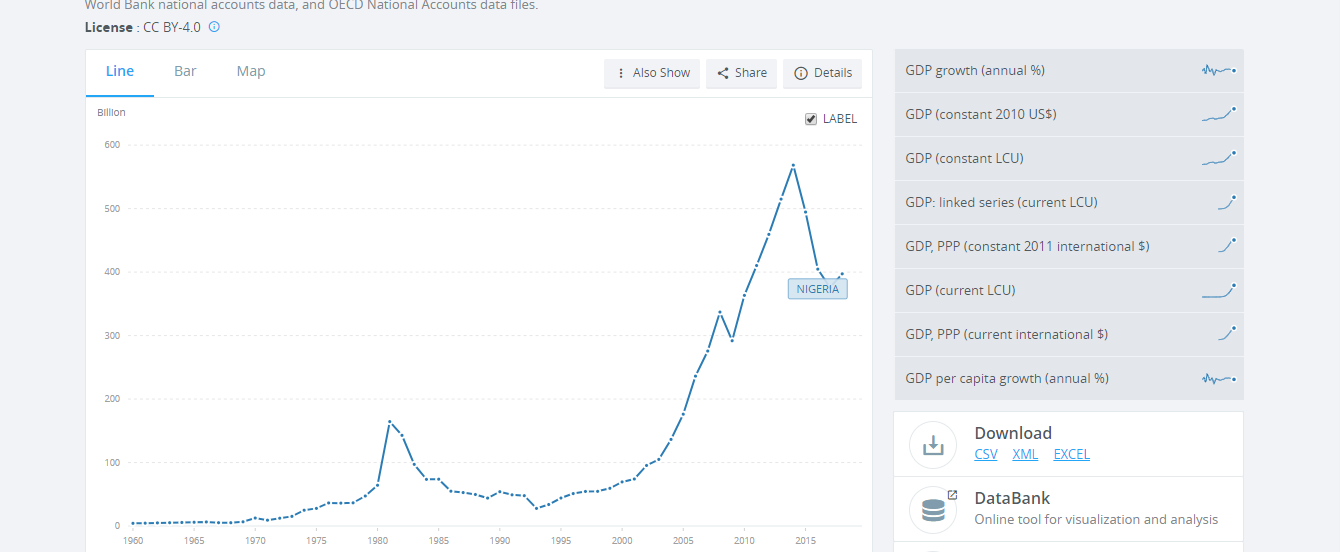Click the Download tray icon
The height and width of the screenshot is (552, 1340).
pos(933,445)
